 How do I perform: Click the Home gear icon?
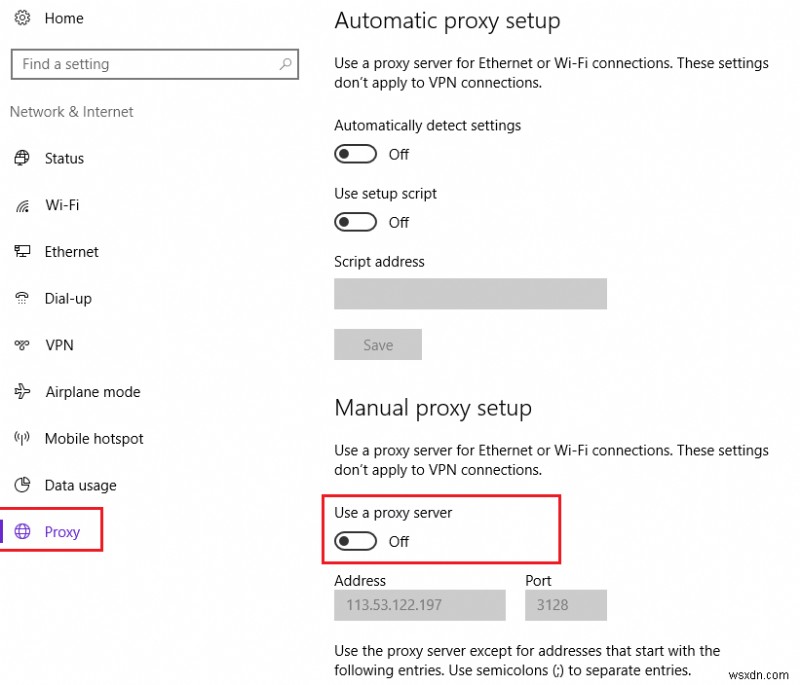pos(22,18)
